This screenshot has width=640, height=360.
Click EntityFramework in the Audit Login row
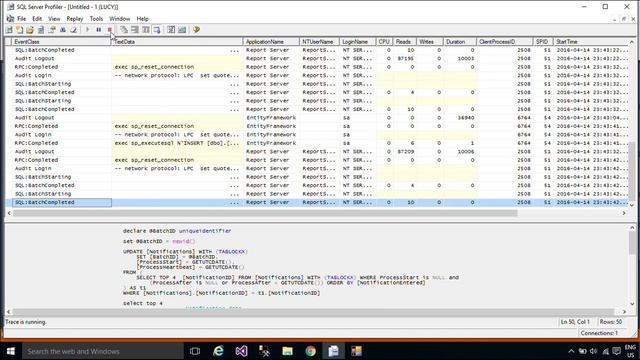(x=271, y=135)
